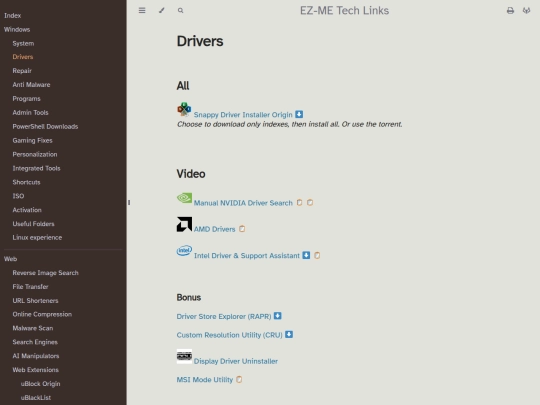Click download icon beside Custom Resolution Utility
The image size is (540, 405).
pos(289,334)
